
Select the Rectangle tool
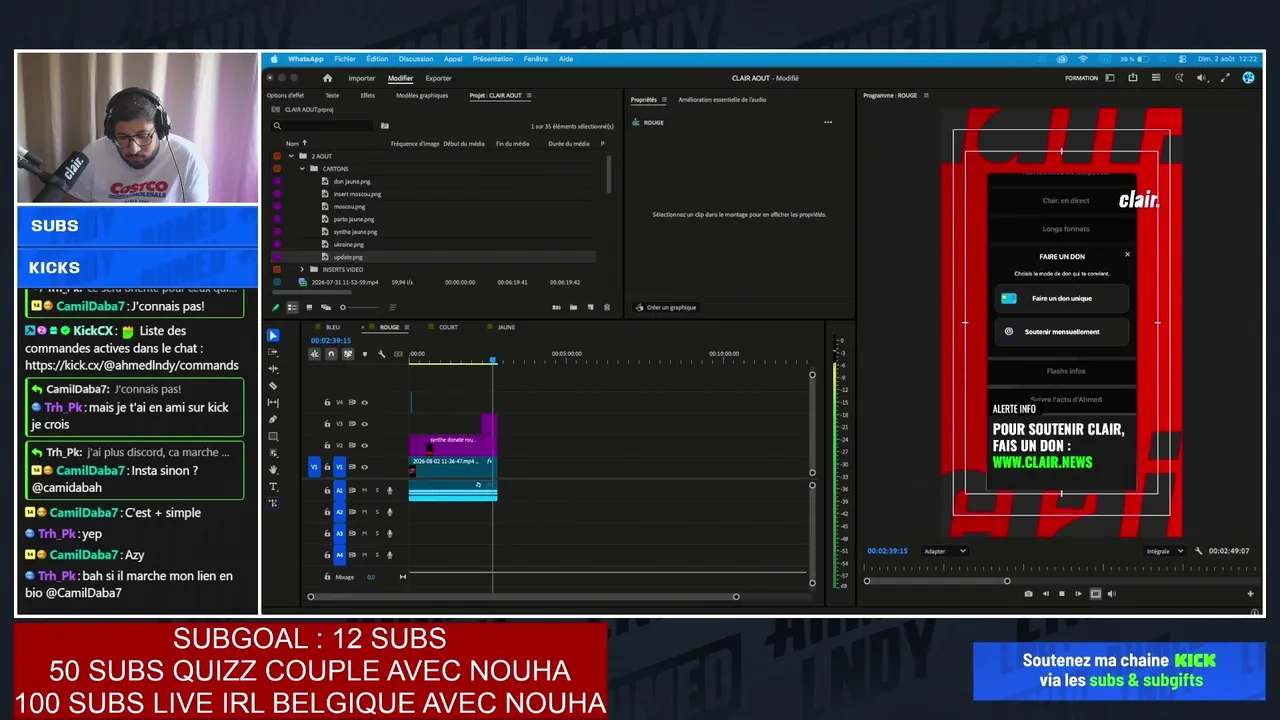tap(273, 436)
